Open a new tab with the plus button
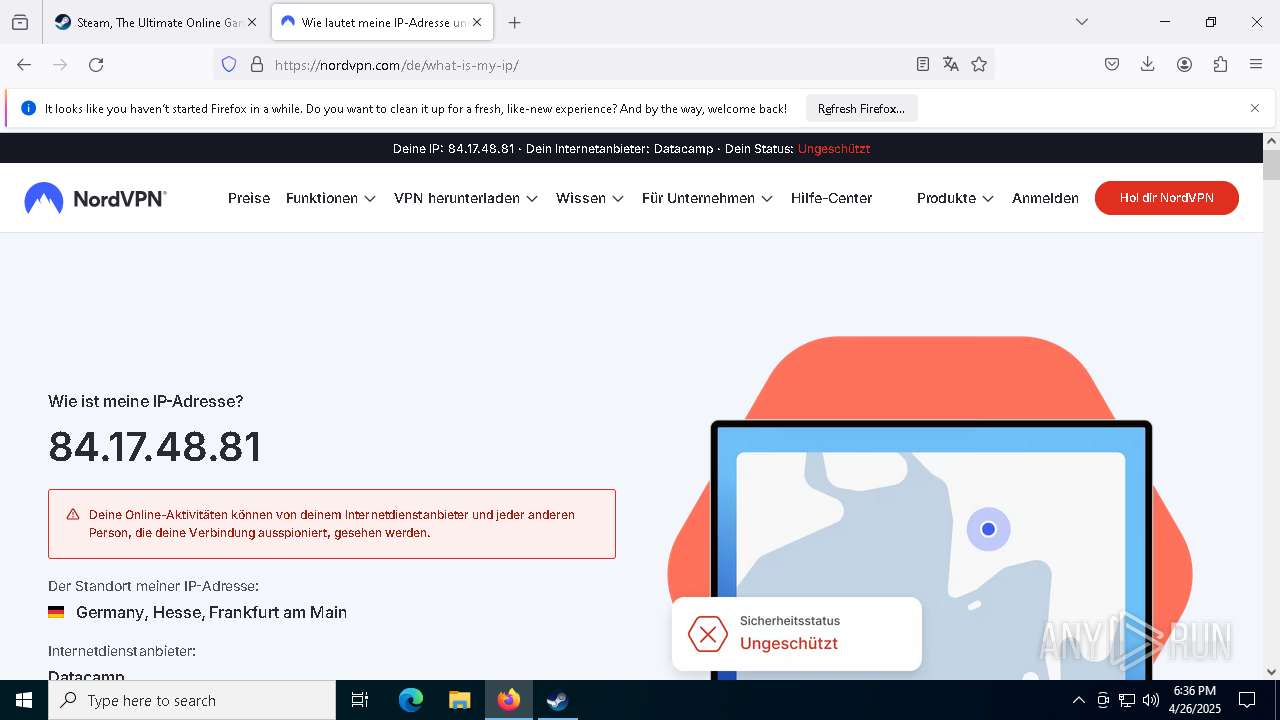This screenshot has width=1280, height=720. pyautogui.click(x=514, y=22)
